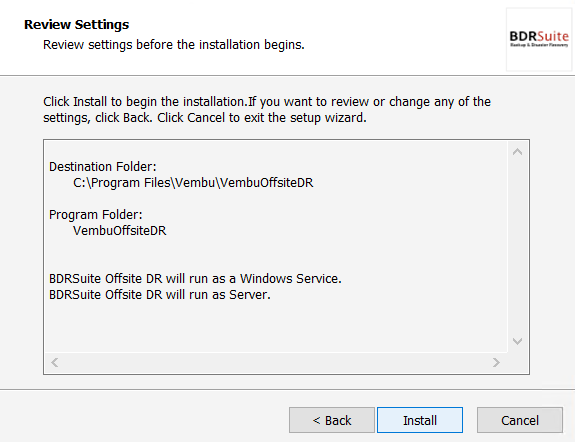
Task: Click the vertical scrollbar track of settings box
Action: coord(517,246)
